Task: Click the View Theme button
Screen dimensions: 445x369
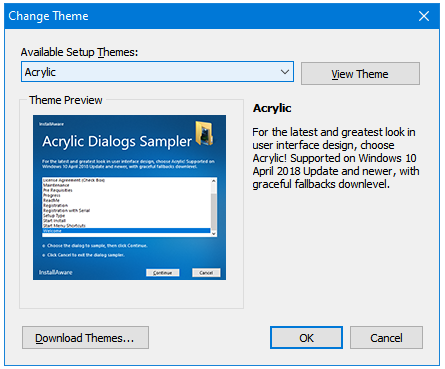Action: click(x=360, y=74)
